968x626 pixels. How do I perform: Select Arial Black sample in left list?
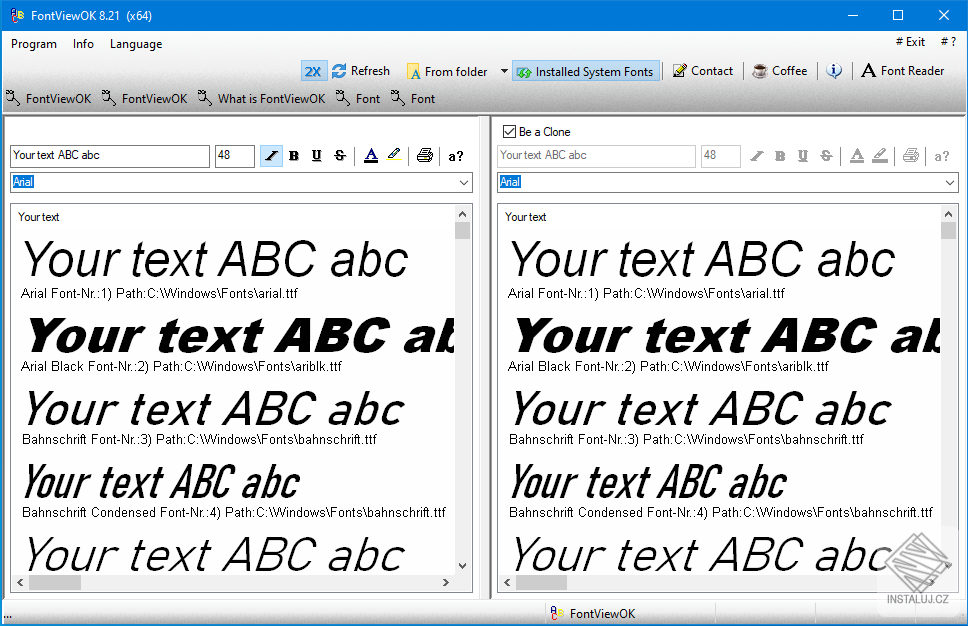(241, 336)
